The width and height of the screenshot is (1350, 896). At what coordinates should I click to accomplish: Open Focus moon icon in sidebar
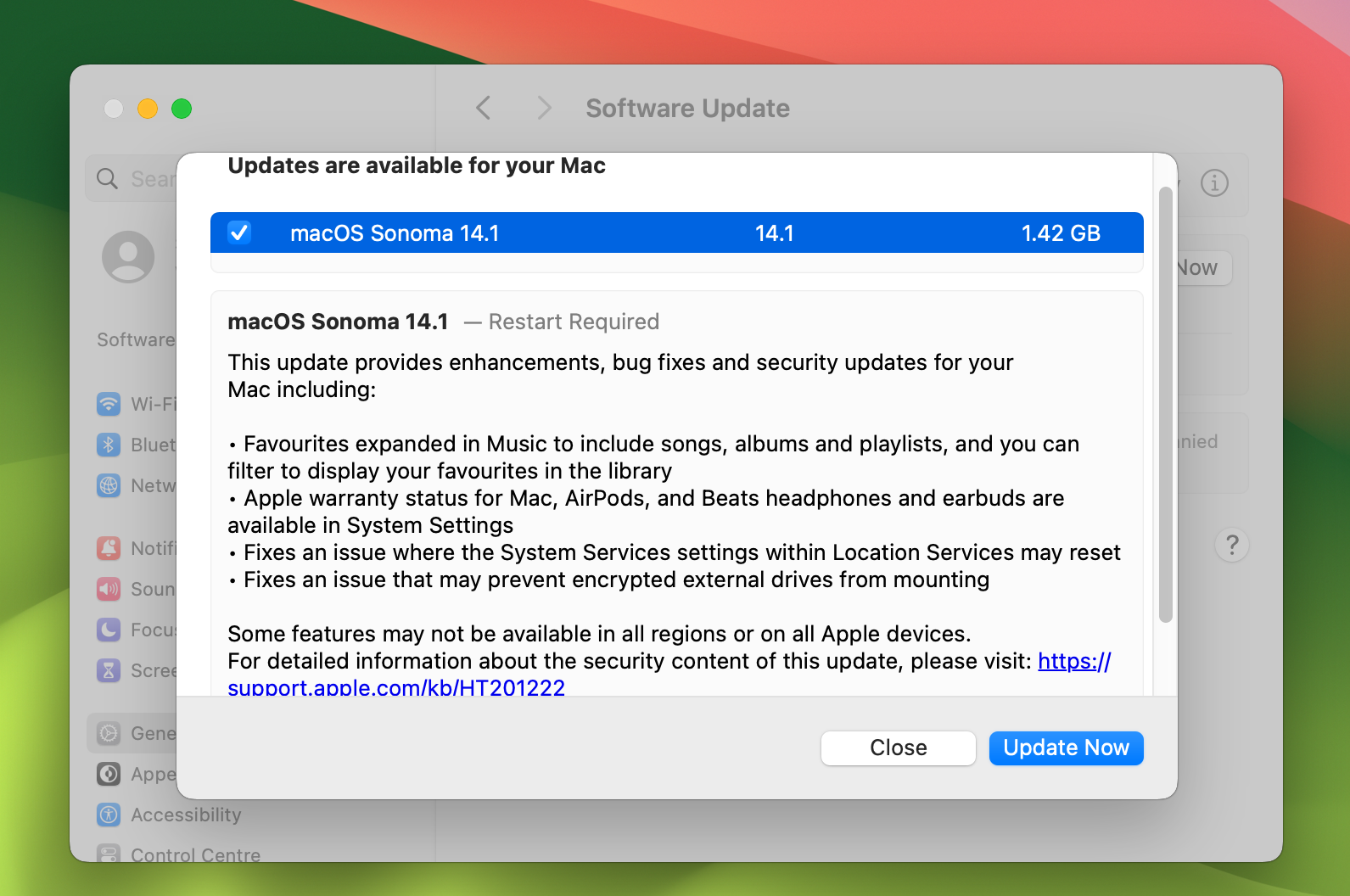(x=109, y=630)
